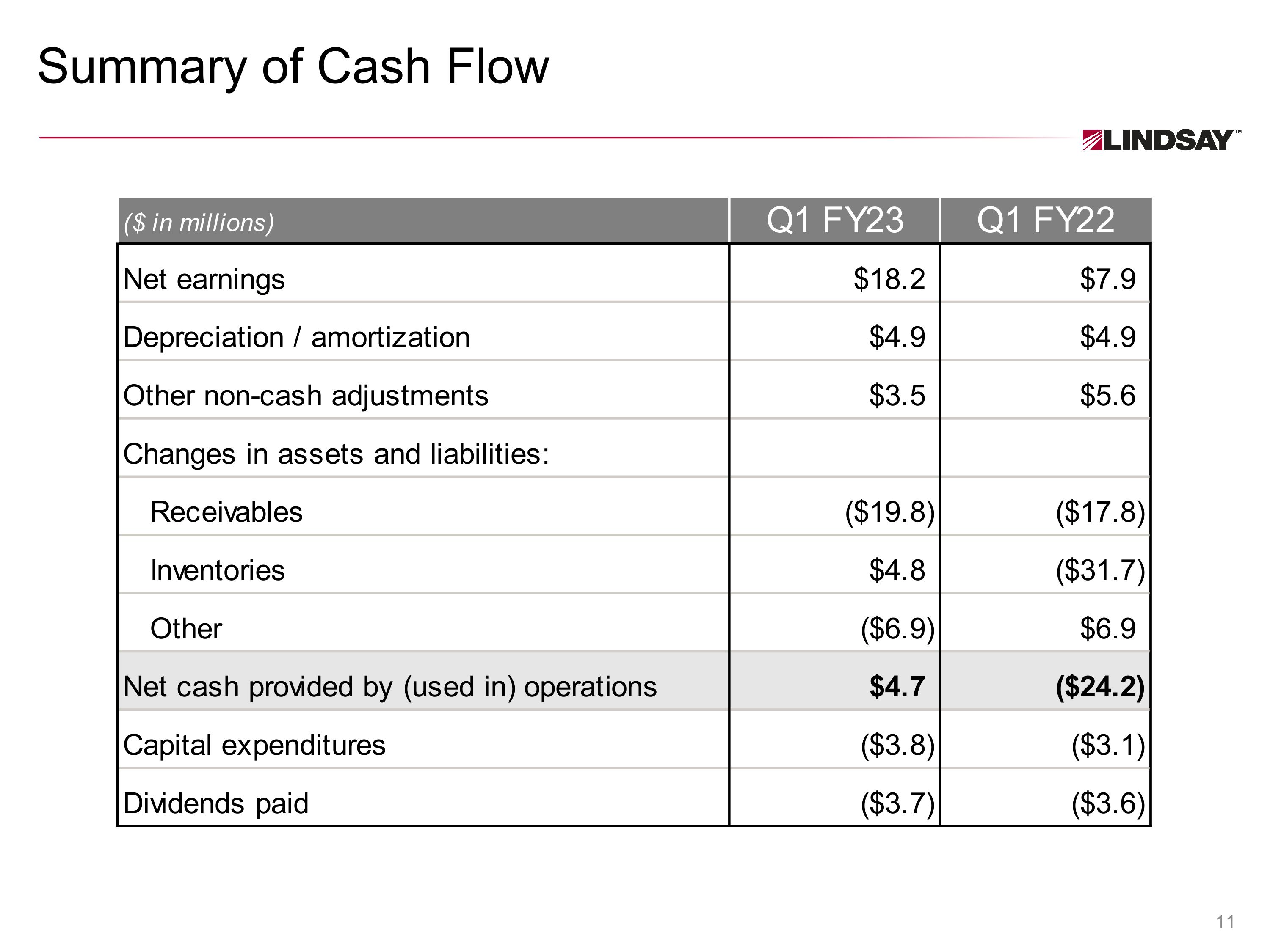Click the page number 11
1270x952 pixels.
pos(1225,922)
